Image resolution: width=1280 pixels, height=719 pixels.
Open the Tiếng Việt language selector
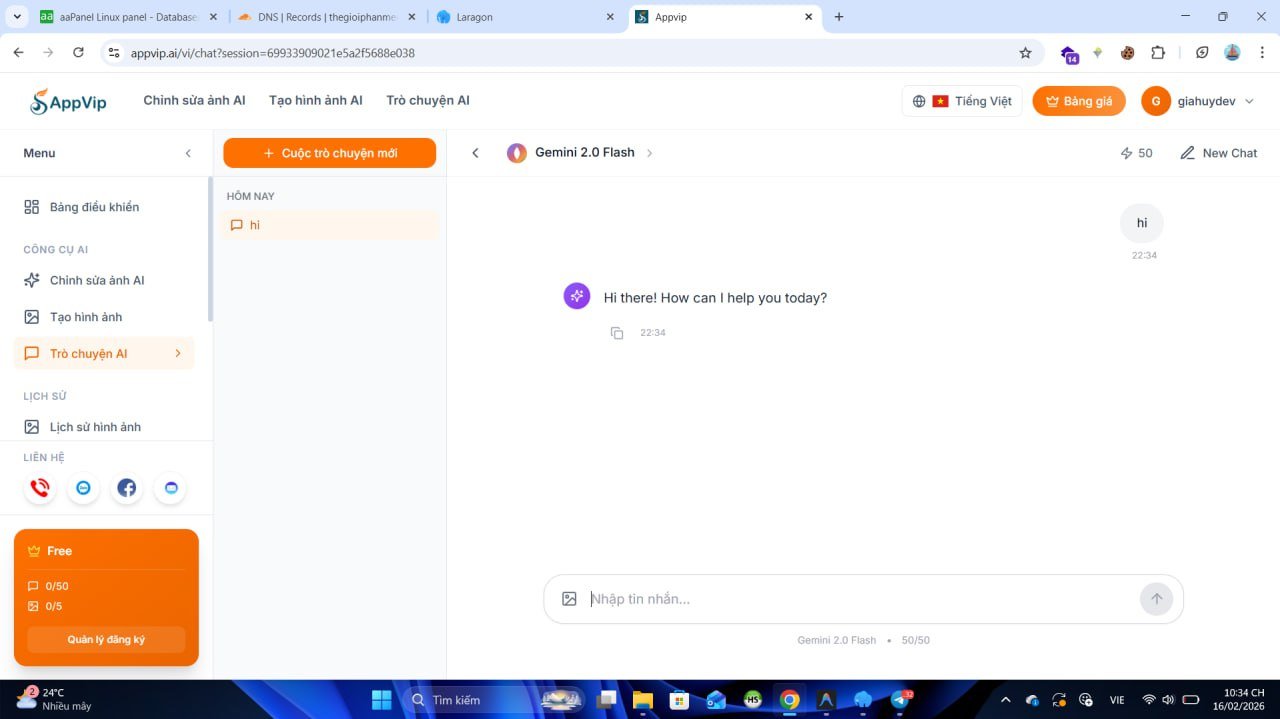click(961, 101)
